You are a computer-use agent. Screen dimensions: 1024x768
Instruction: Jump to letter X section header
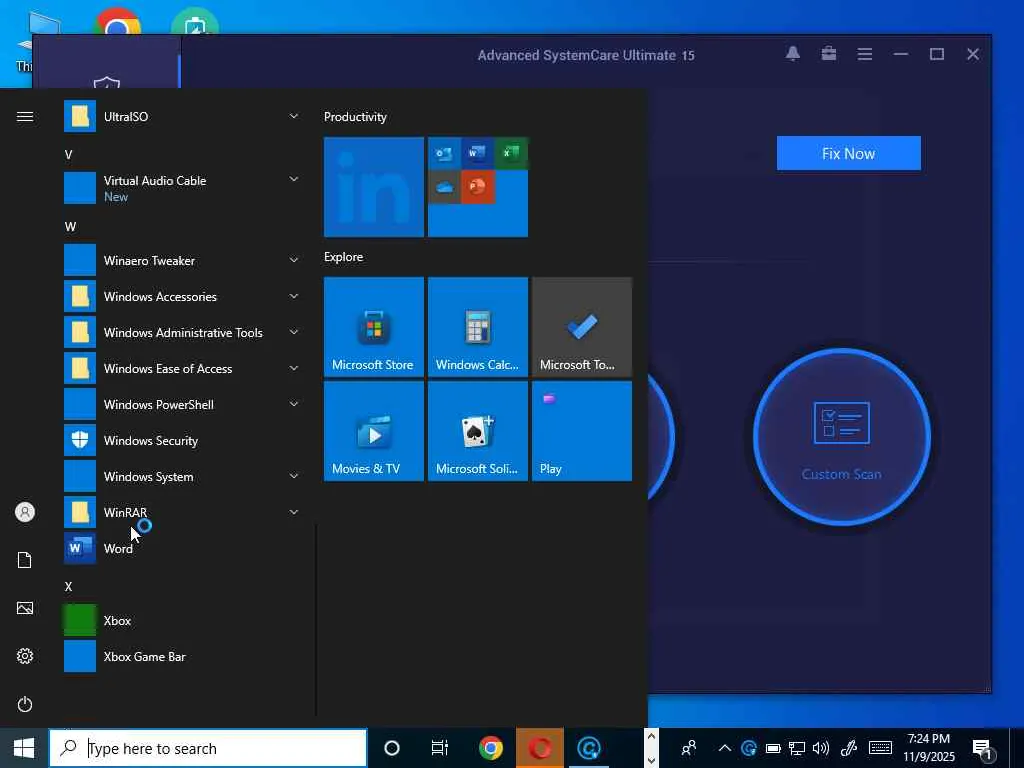pyautogui.click(x=69, y=586)
